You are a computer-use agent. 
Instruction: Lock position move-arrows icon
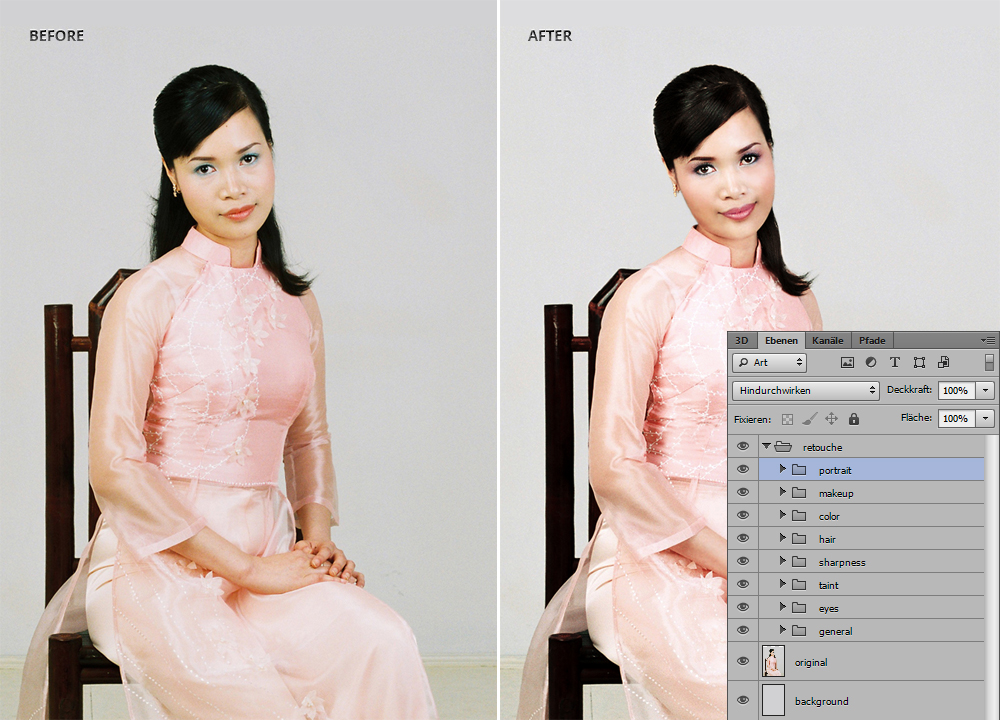(831, 418)
